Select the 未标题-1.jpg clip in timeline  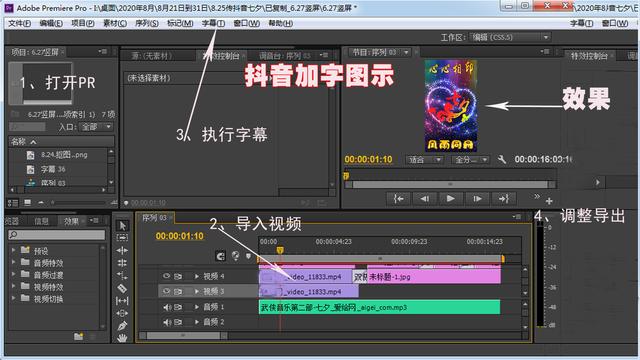tap(433, 277)
